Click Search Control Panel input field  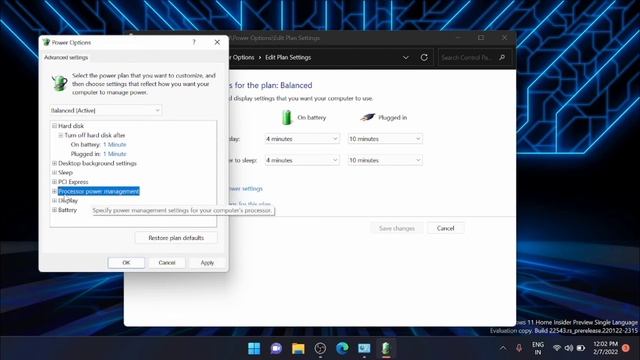point(467,58)
